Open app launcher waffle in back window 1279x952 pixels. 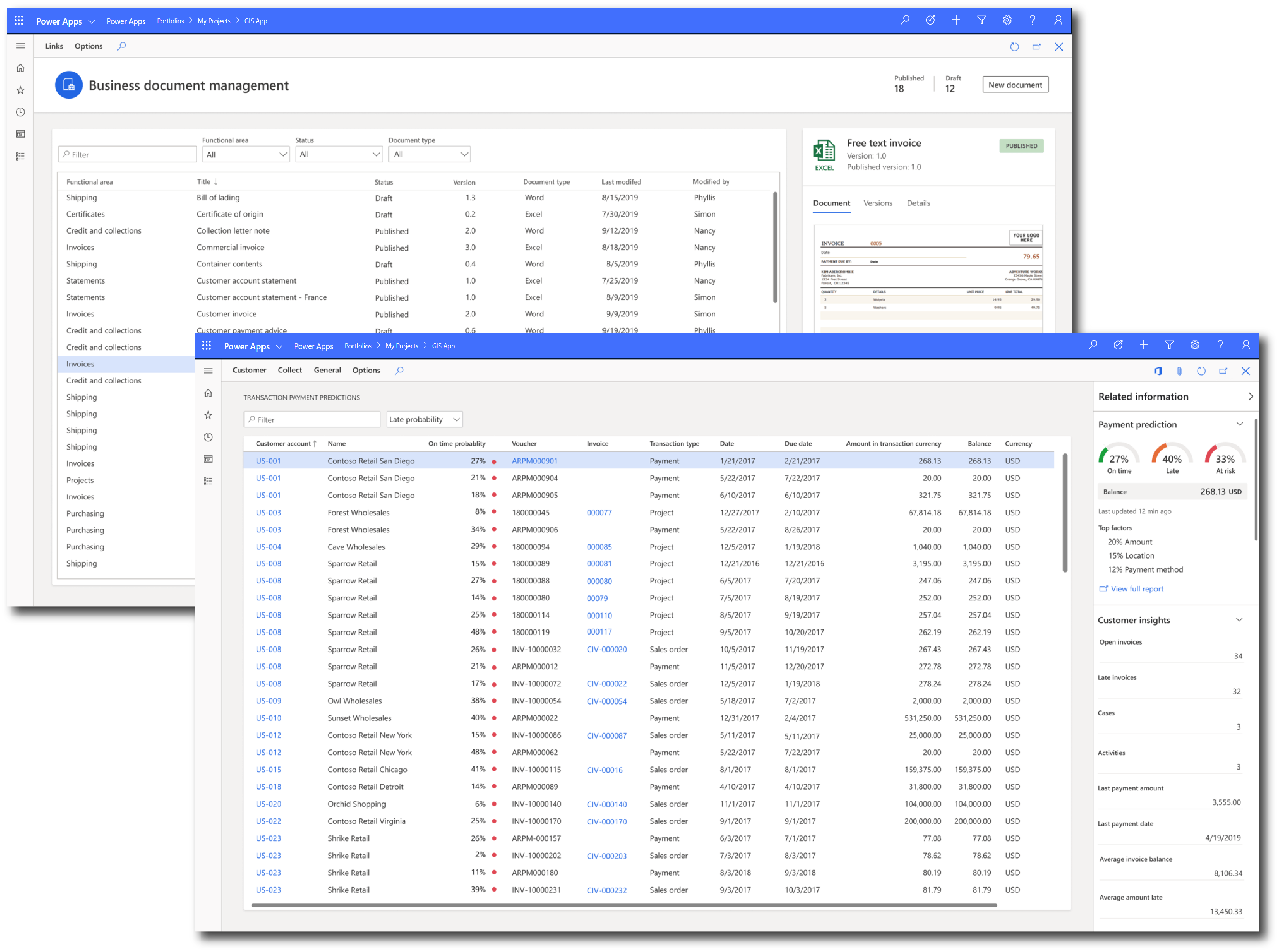(19, 21)
